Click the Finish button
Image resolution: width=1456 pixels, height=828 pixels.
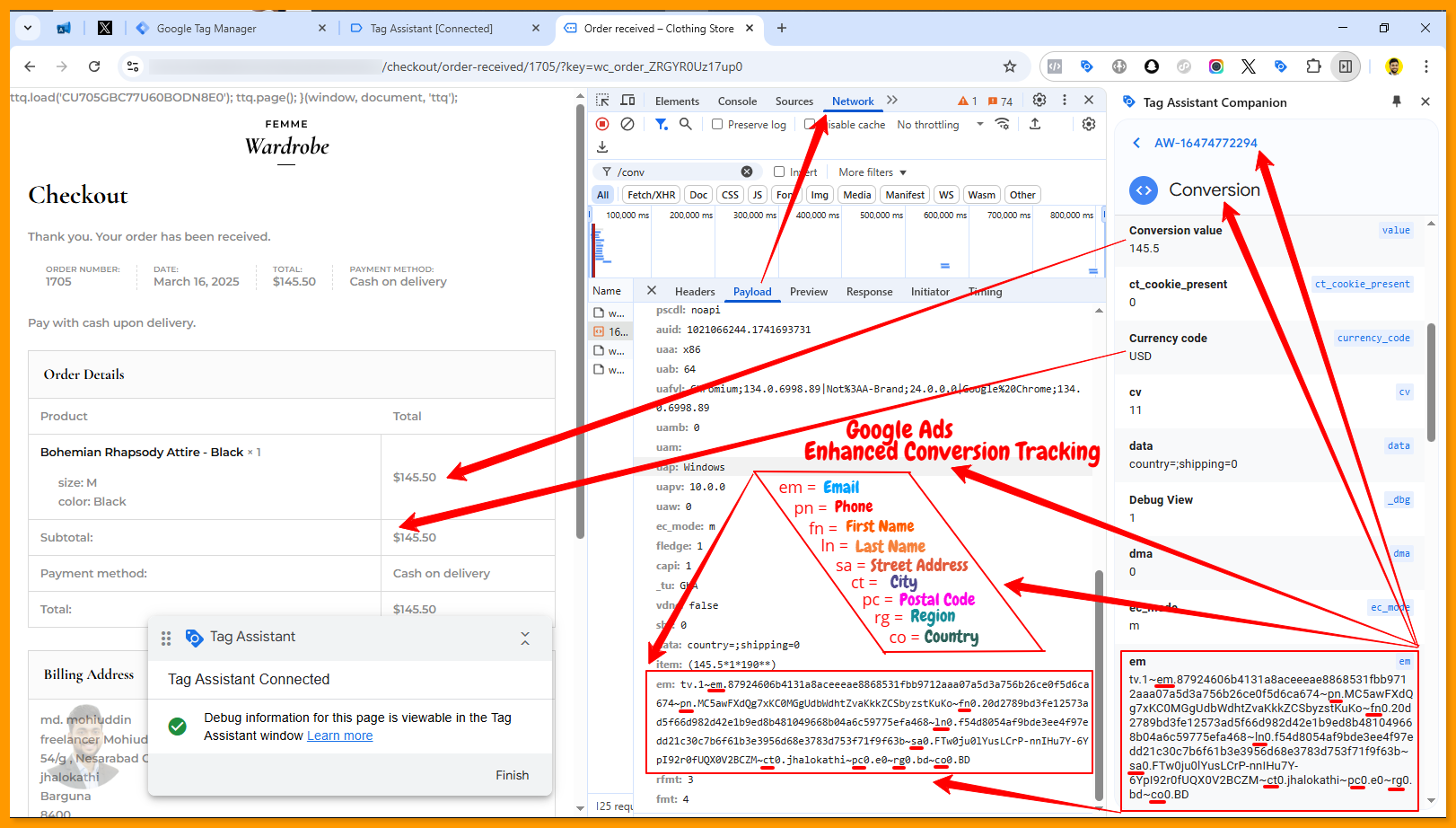[512, 775]
